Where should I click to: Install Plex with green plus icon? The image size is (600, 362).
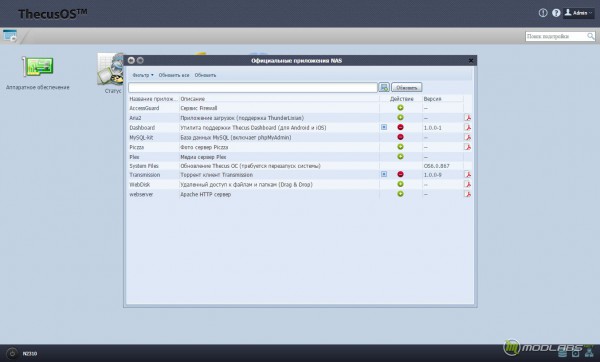(400, 157)
